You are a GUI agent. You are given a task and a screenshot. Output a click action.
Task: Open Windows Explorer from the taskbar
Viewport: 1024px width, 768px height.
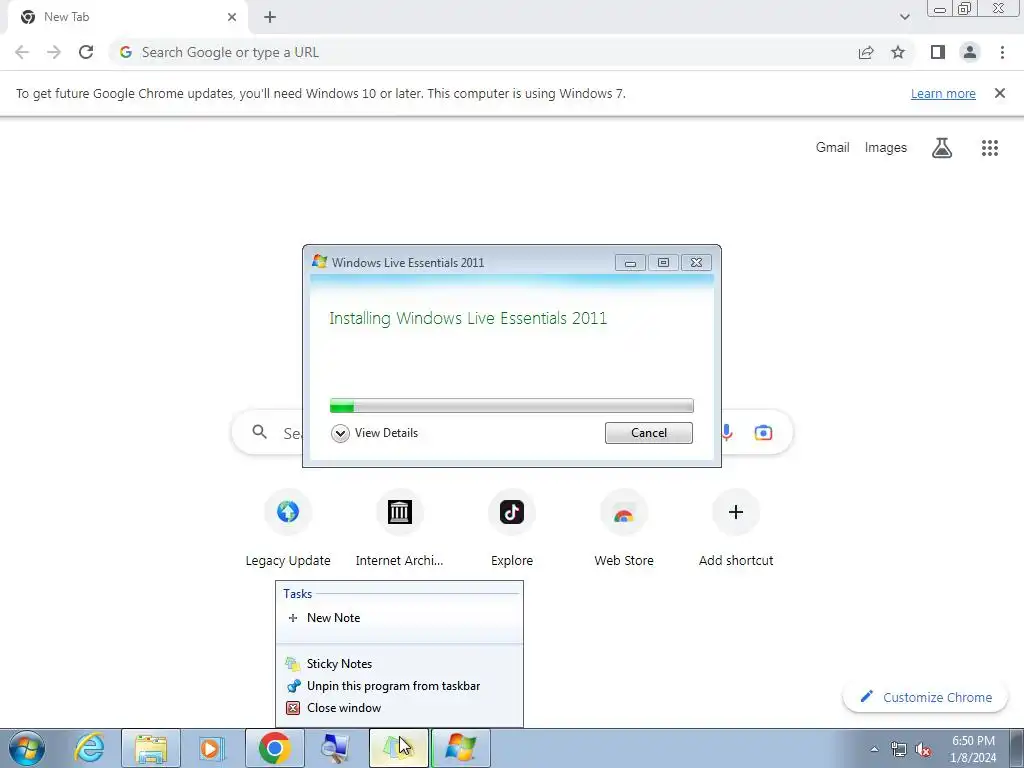click(x=151, y=748)
